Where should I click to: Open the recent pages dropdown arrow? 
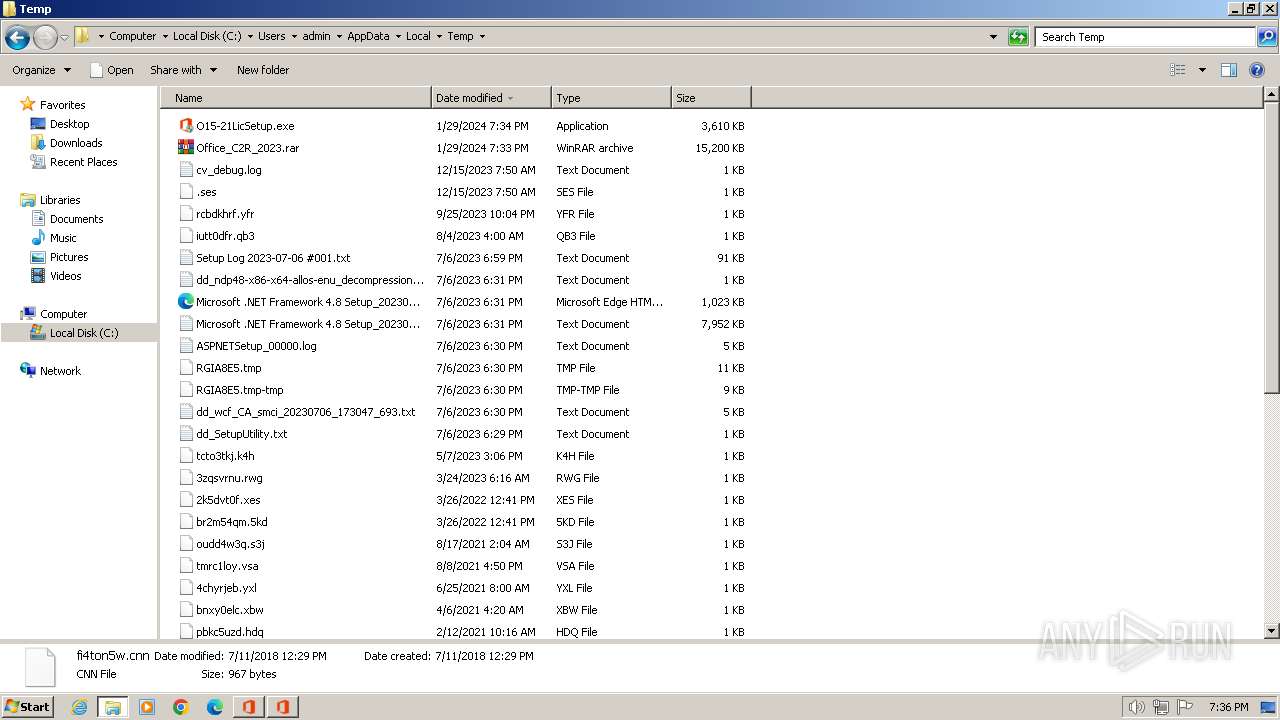[x=65, y=37]
